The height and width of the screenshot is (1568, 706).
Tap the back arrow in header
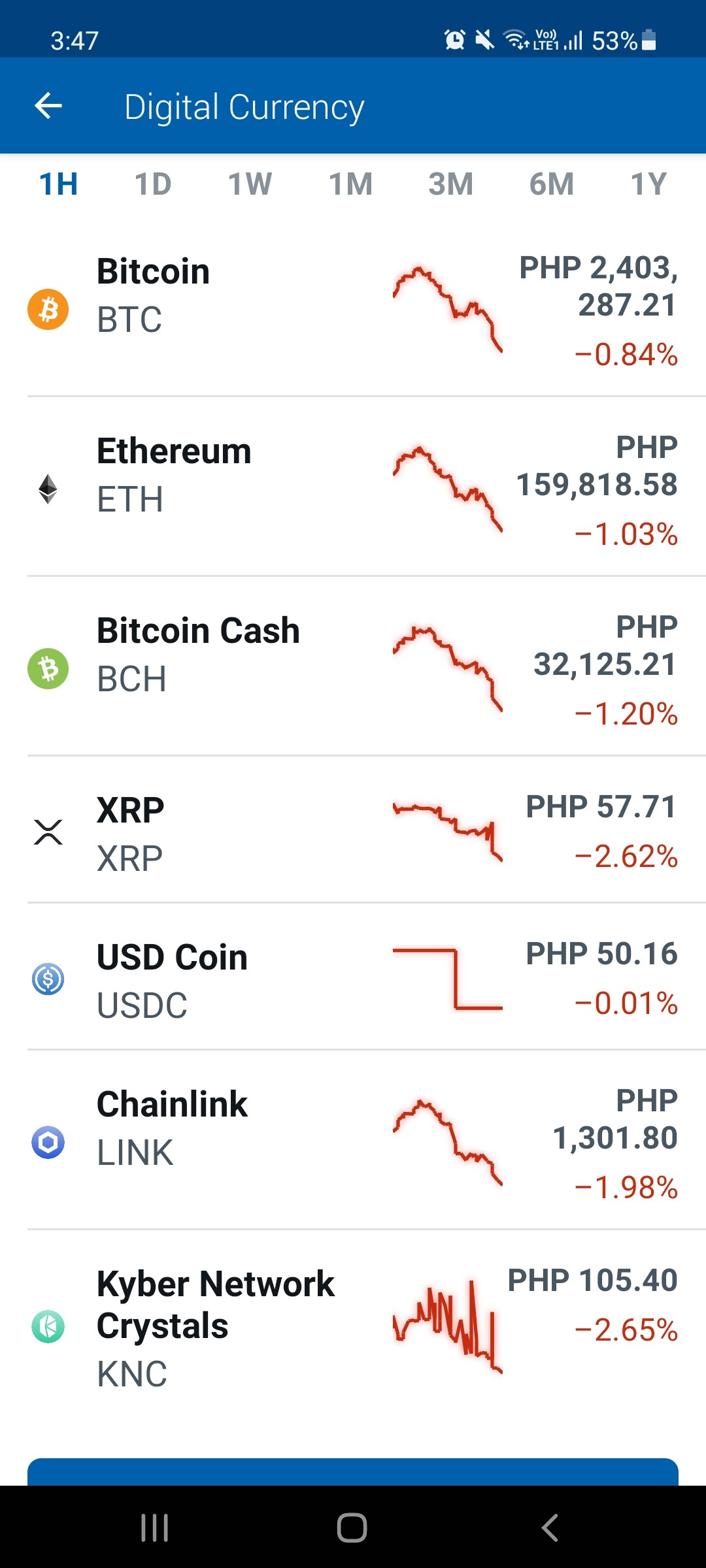coord(48,106)
